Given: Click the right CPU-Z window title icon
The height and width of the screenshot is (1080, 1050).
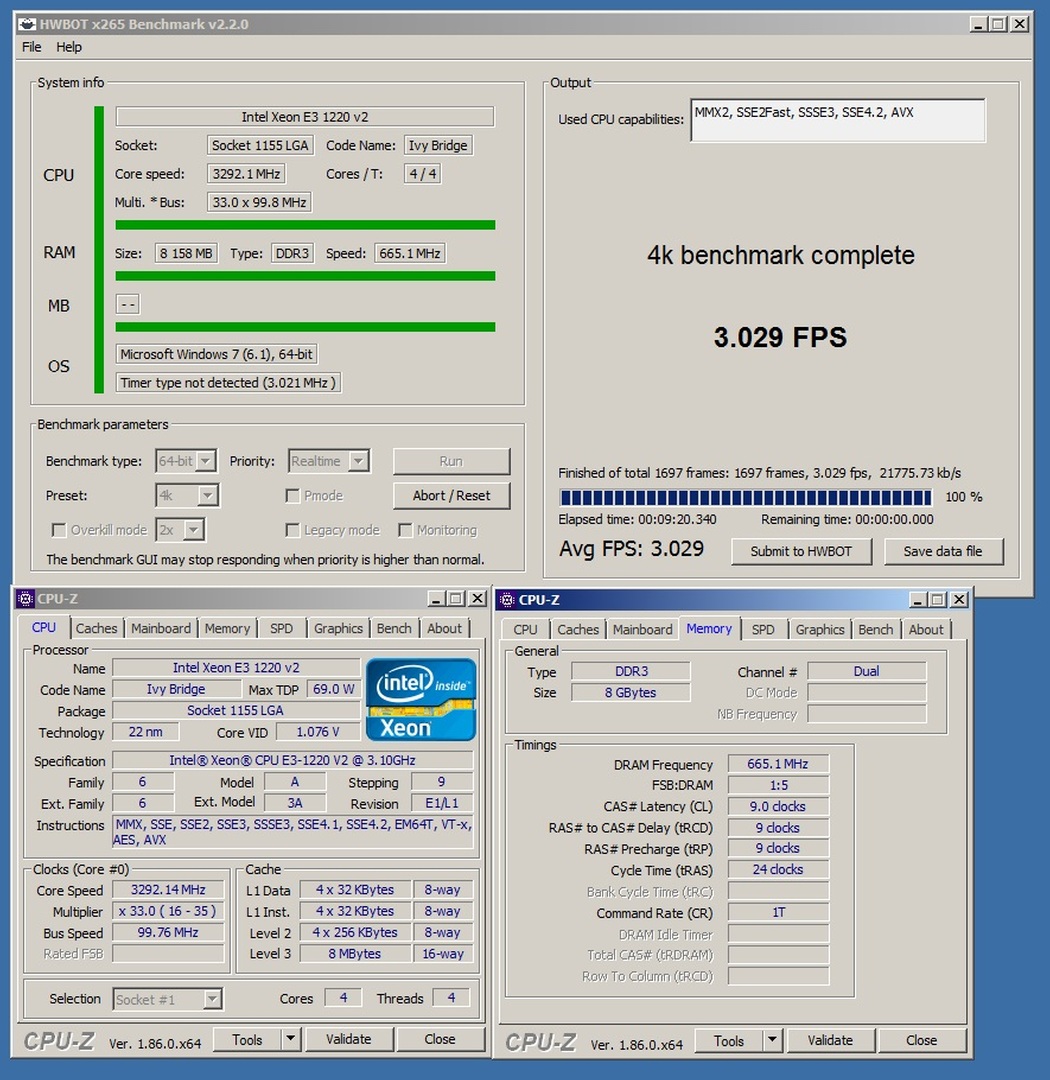Looking at the screenshot, I should tap(507, 600).
